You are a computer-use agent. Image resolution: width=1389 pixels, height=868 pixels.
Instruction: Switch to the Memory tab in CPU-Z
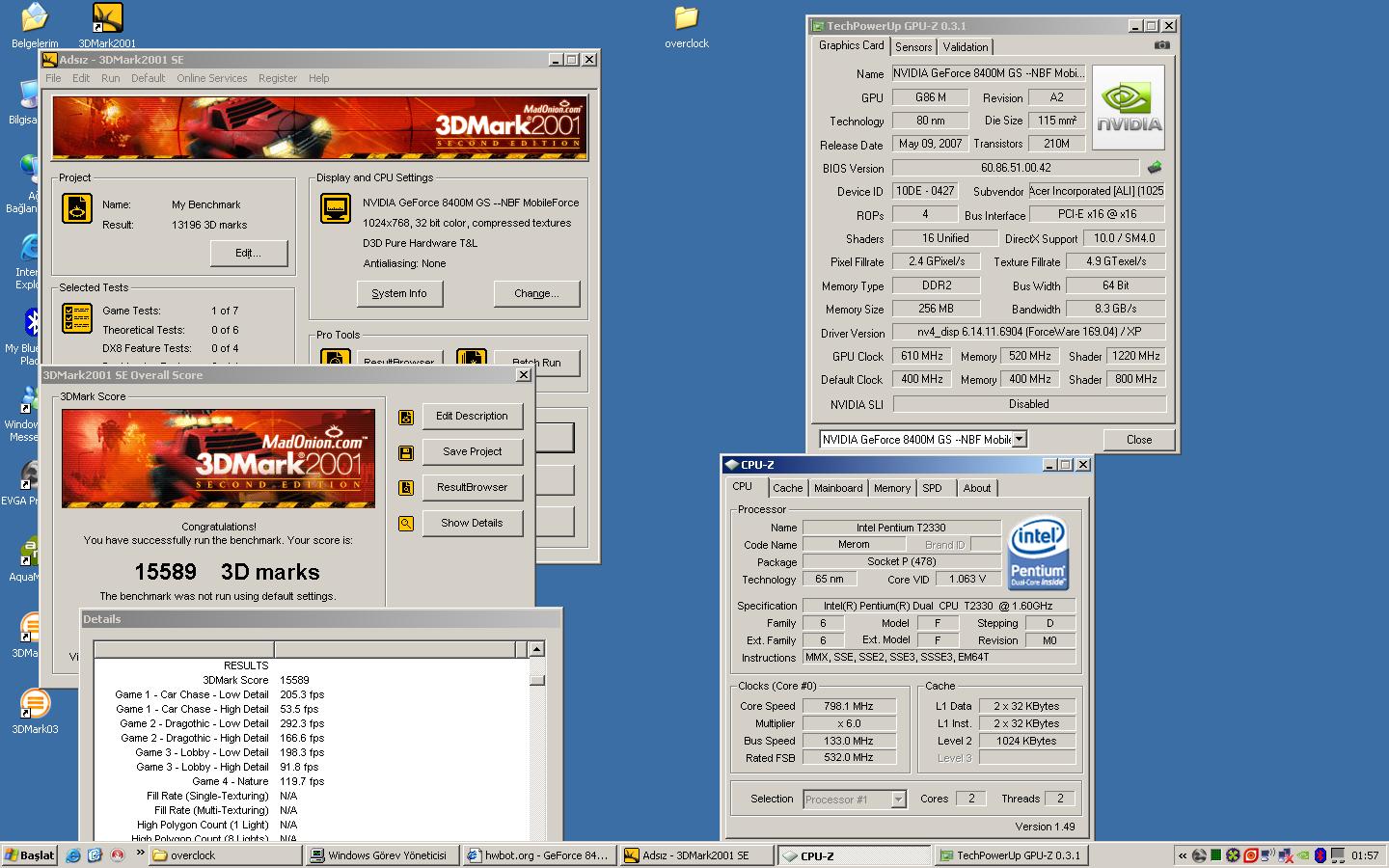pos(892,488)
